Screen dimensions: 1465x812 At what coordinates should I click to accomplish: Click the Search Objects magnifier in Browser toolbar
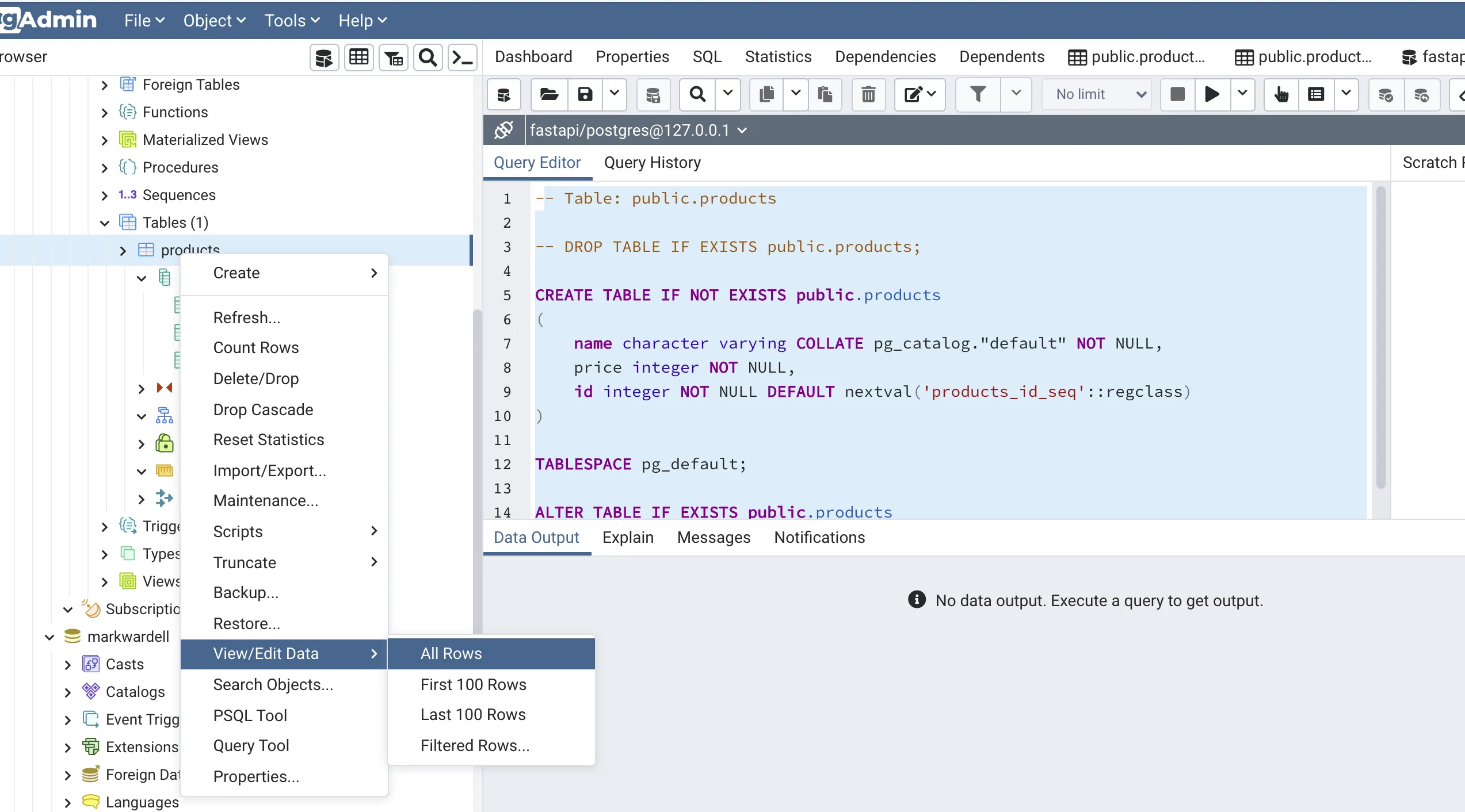point(428,57)
